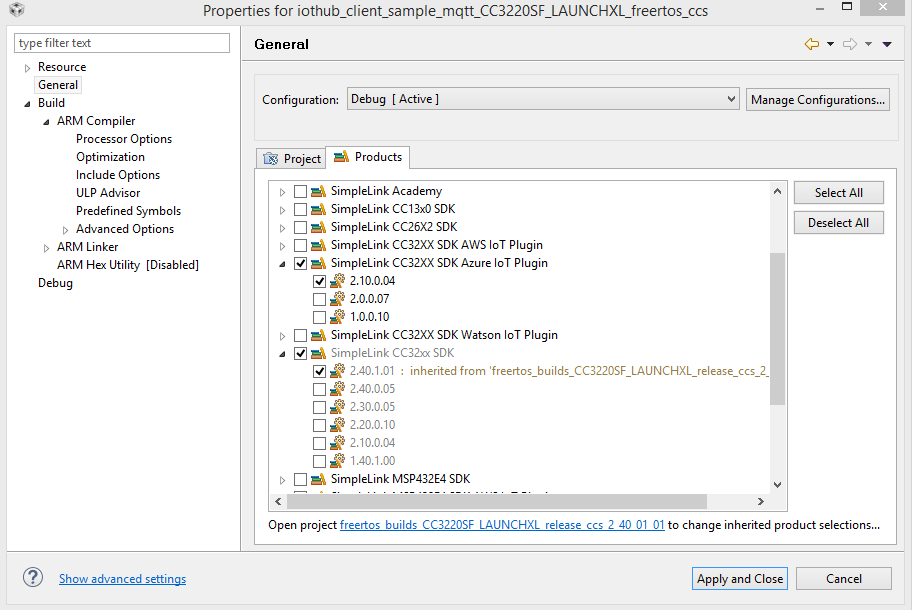Click the type filter text field

coord(122,43)
